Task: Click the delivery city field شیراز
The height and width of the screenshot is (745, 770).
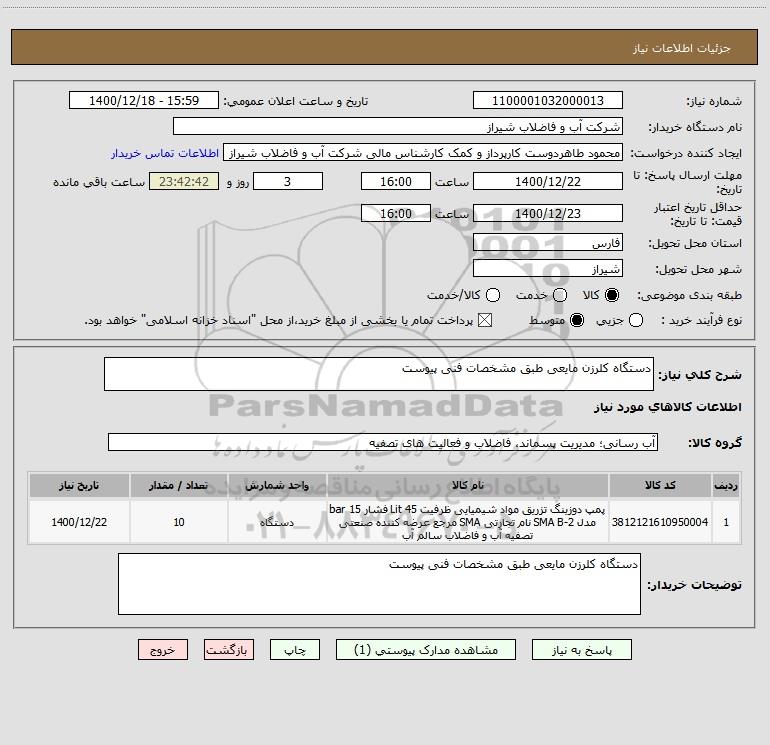Action: pyautogui.click(x=548, y=269)
